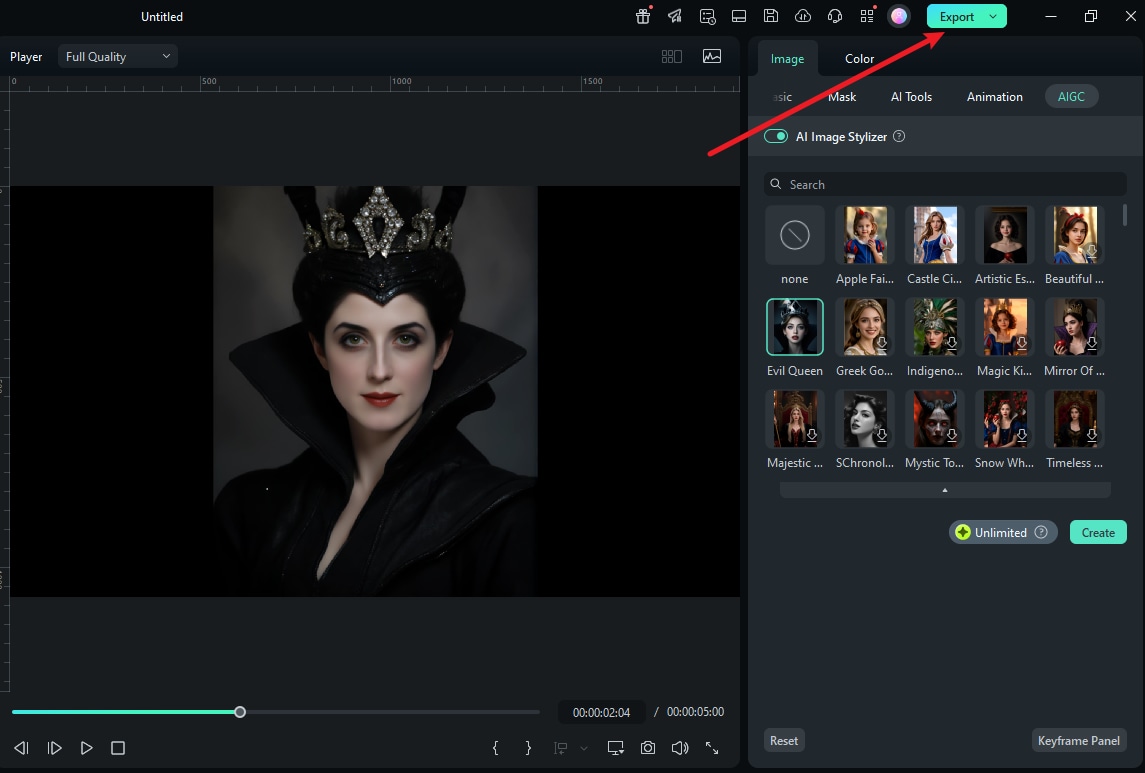The height and width of the screenshot is (773, 1145).
Task: Click the Unlimited credits badge
Action: 1003,532
